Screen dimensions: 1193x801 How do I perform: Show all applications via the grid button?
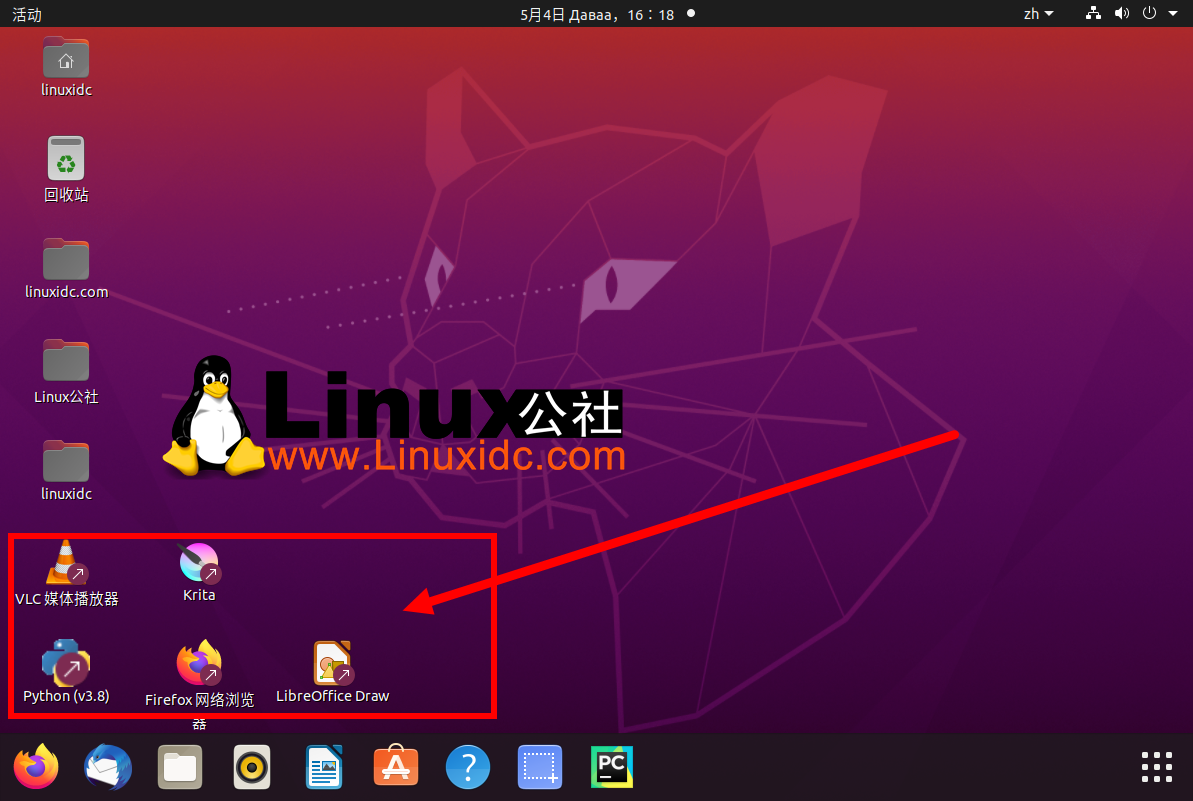point(1156,767)
